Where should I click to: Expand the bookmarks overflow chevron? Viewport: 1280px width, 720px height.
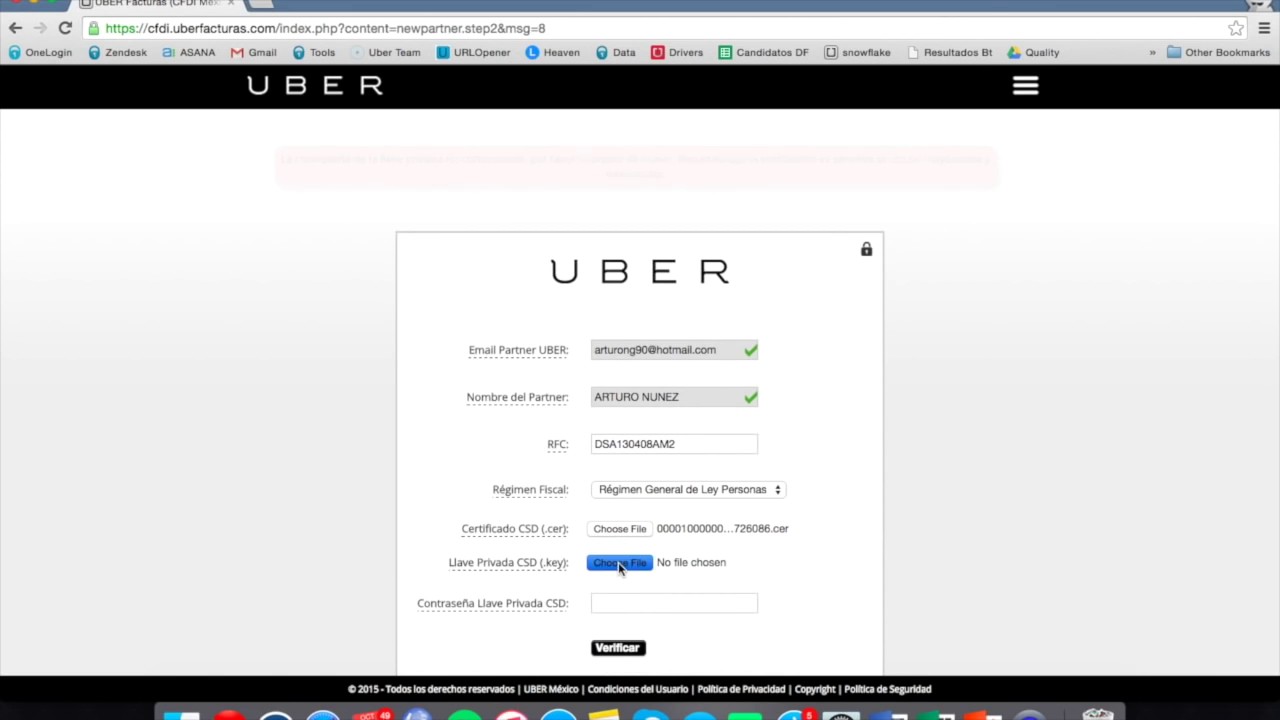coord(1152,52)
